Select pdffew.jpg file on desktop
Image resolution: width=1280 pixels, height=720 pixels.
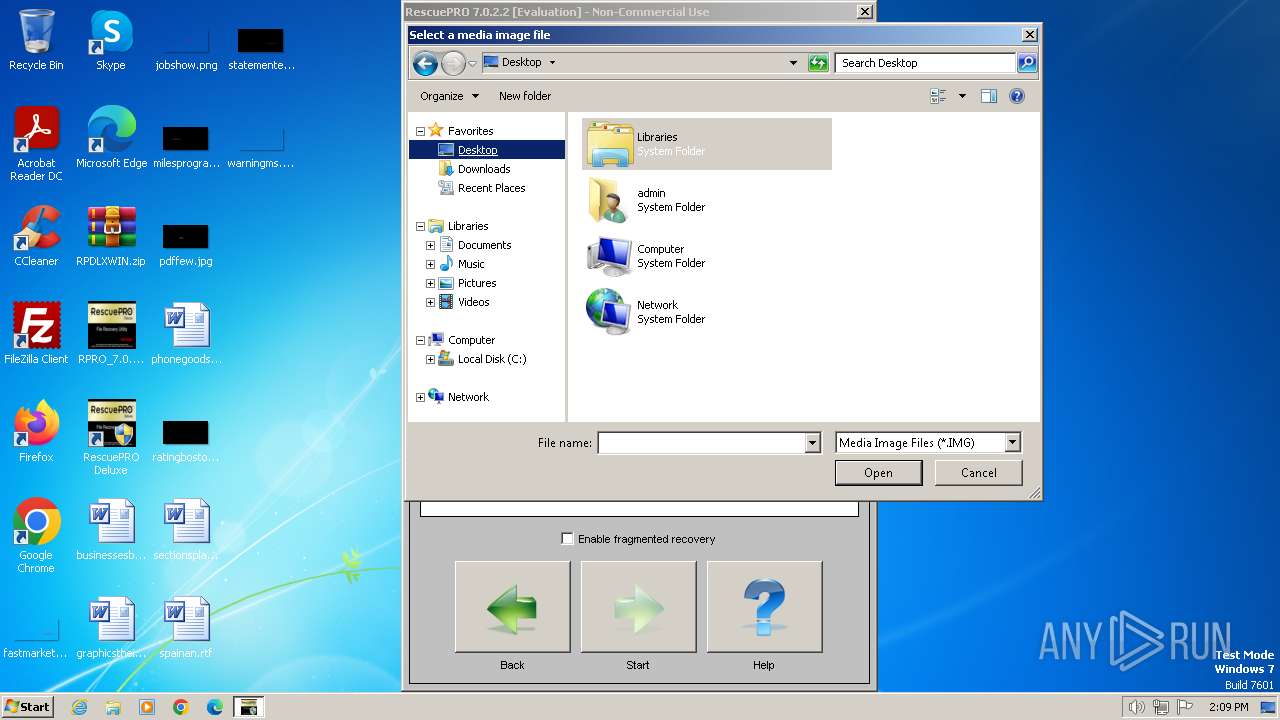(186, 244)
